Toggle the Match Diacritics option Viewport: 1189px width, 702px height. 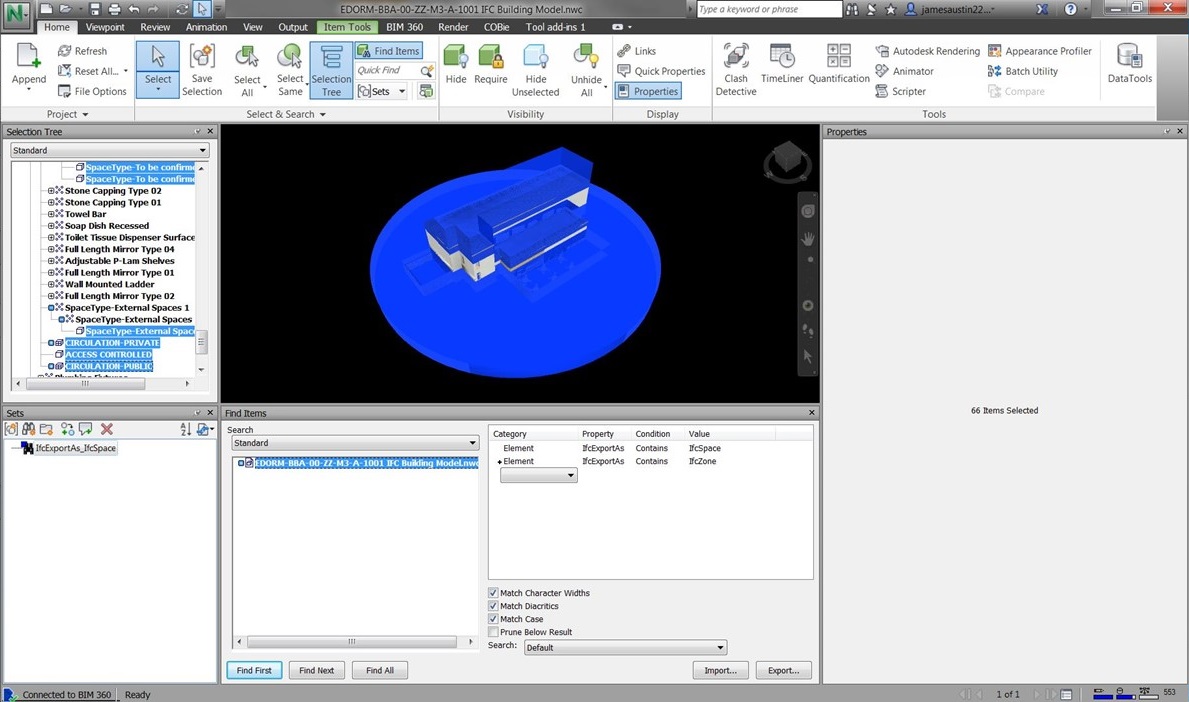pyautogui.click(x=492, y=606)
